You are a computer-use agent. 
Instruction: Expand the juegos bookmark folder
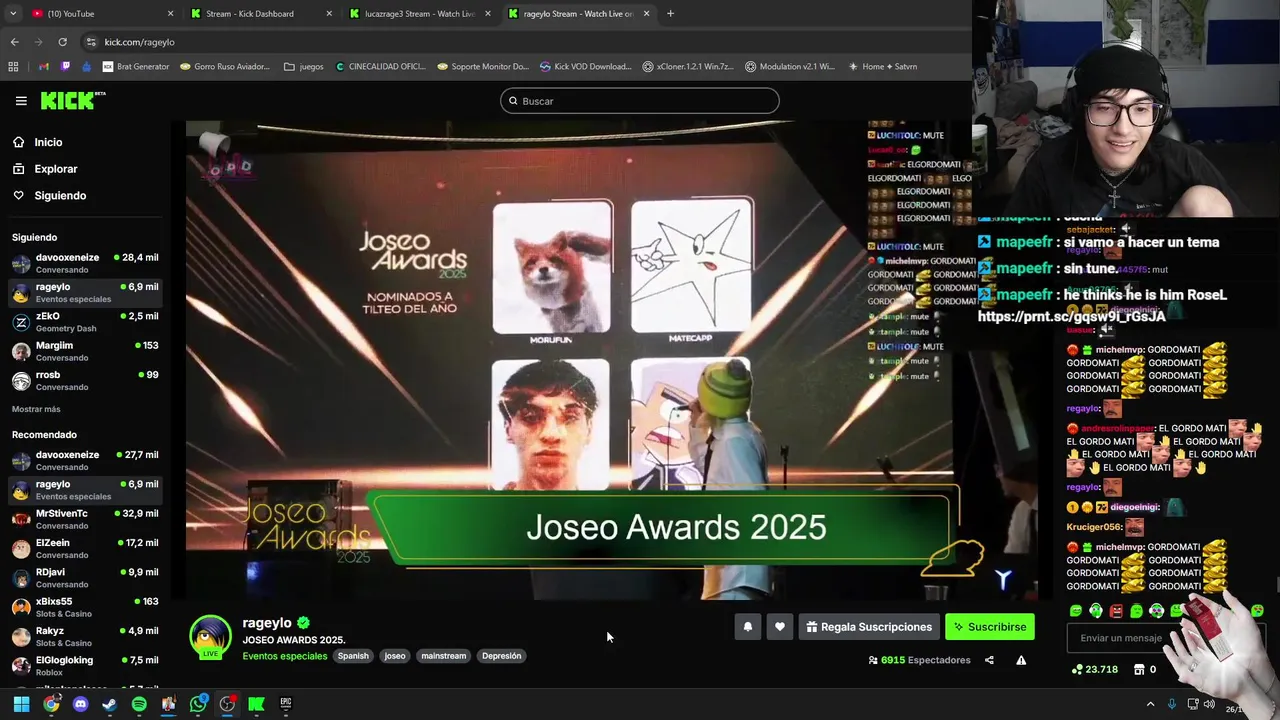(304, 67)
